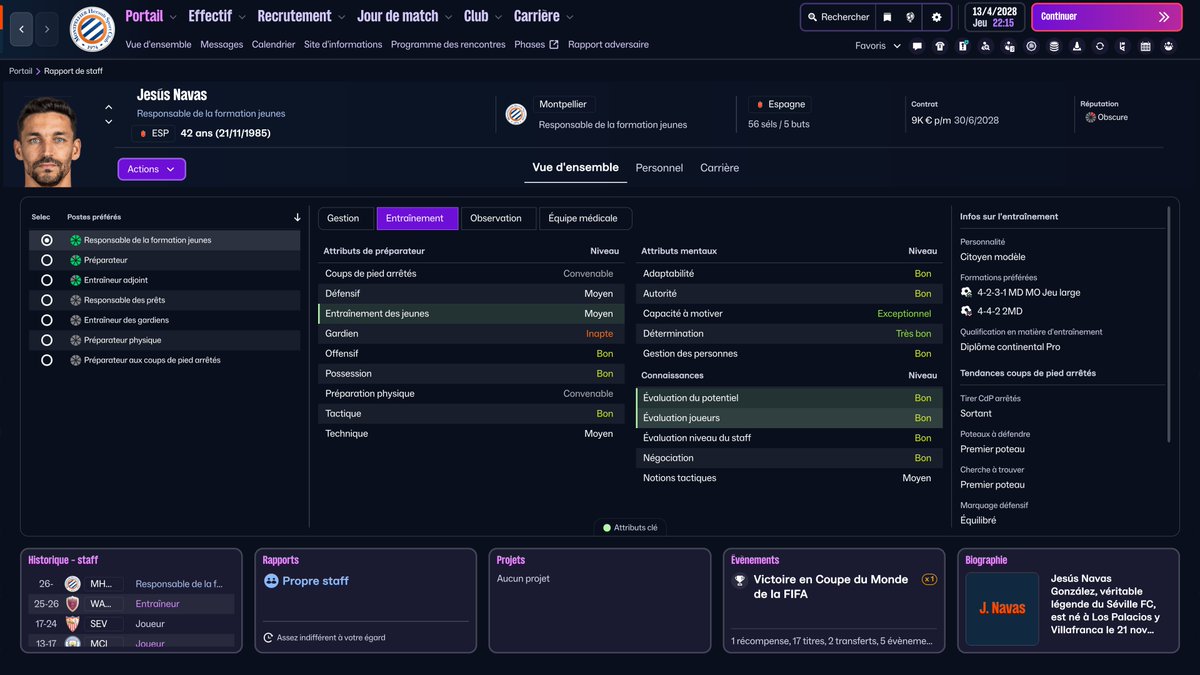Switch to the Carrière profile tab

click(719, 168)
